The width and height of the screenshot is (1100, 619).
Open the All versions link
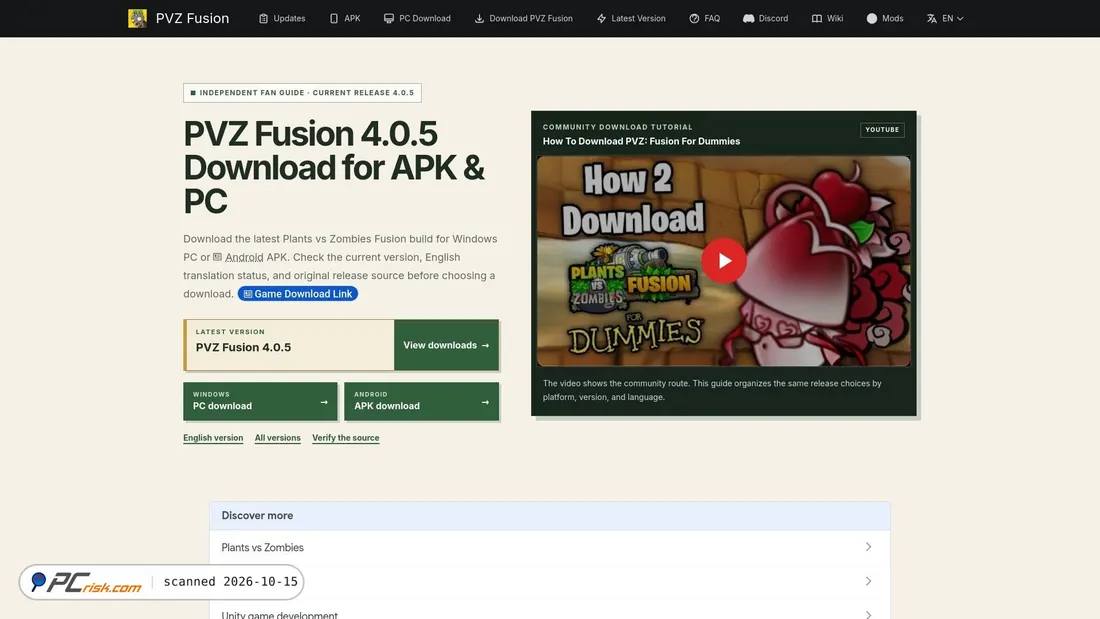coord(278,438)
